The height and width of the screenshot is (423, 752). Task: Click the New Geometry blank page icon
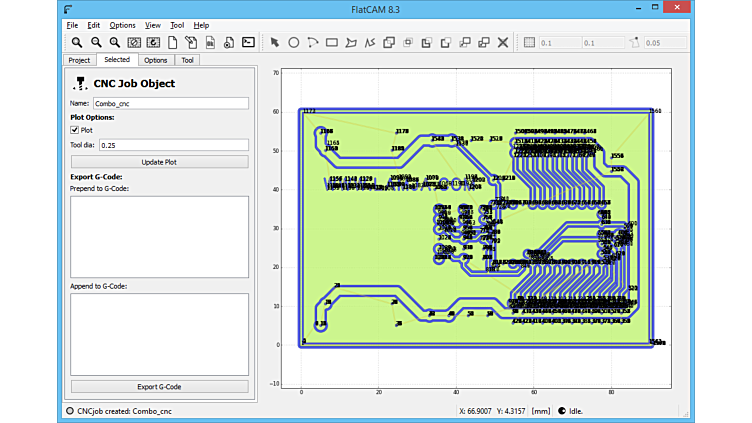[172, 42]
